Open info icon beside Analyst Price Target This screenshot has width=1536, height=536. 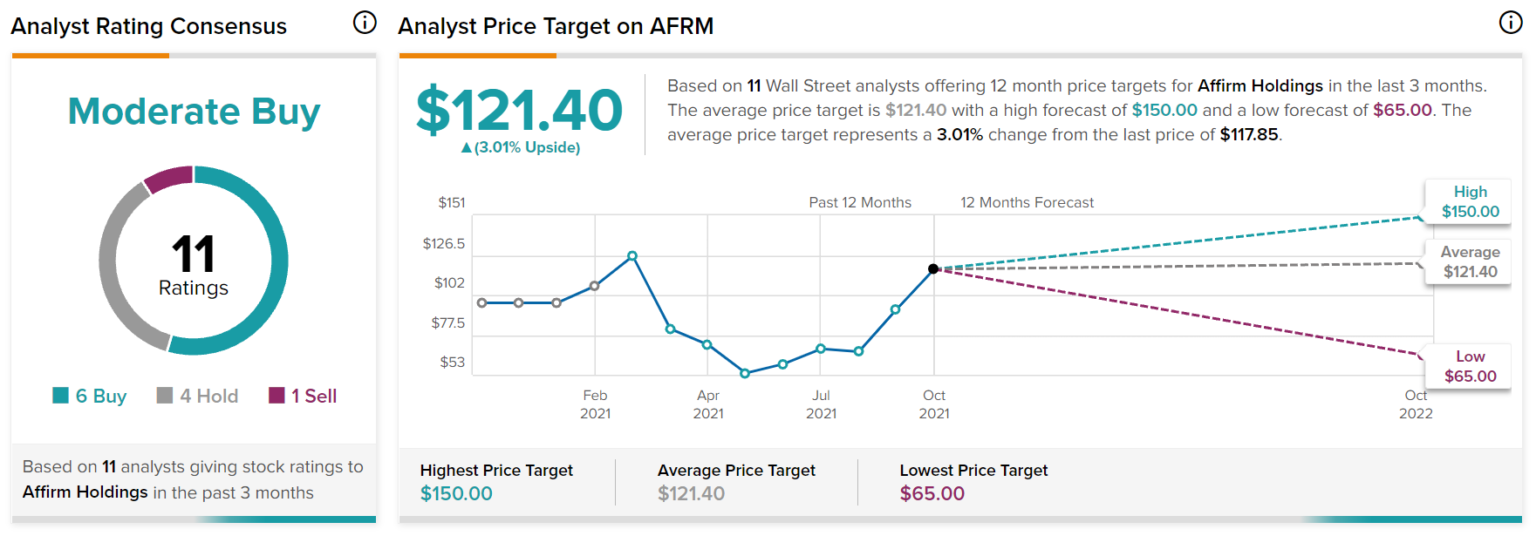[x=1511, y=23]
